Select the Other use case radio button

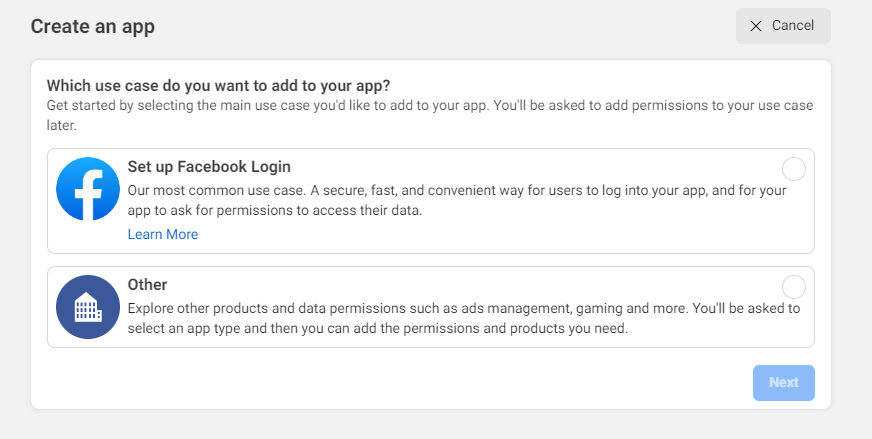(x=793, y=287)
